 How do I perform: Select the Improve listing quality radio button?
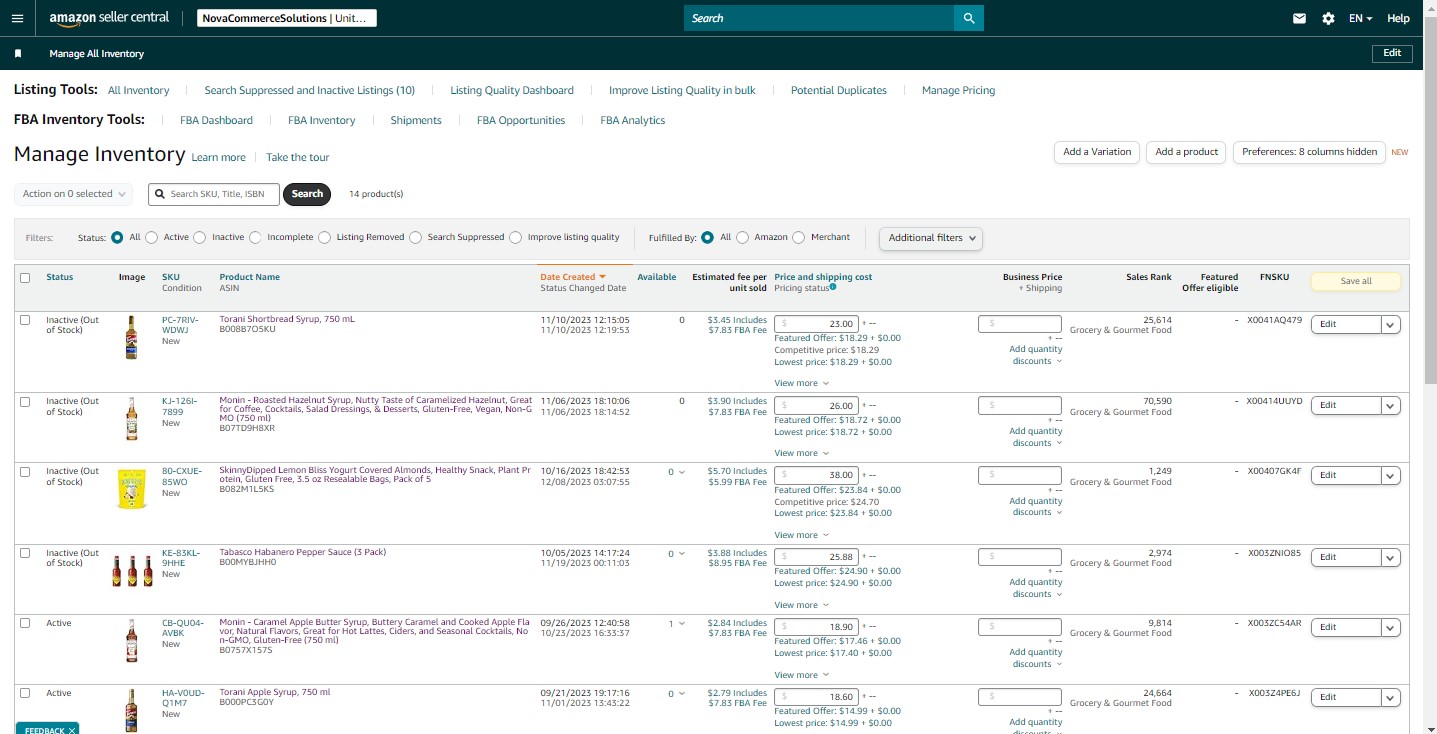[516, 238]
